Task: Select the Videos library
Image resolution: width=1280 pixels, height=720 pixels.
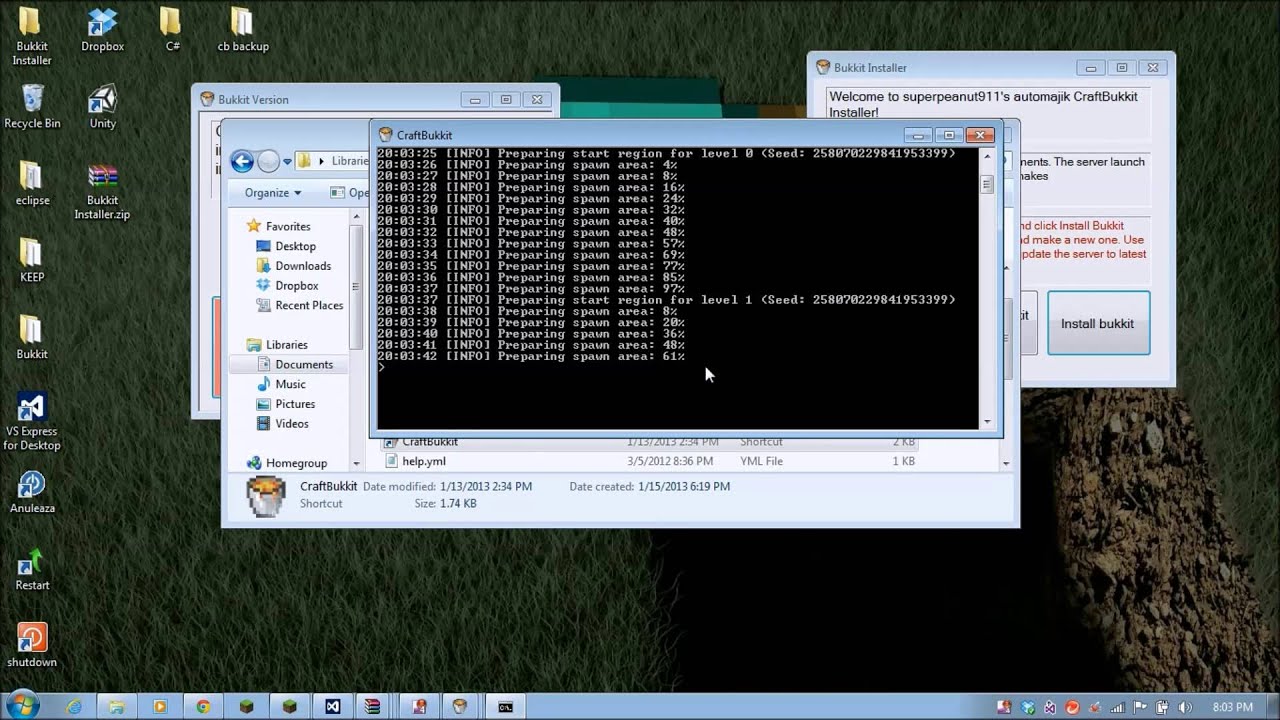Action: (282, 423)
